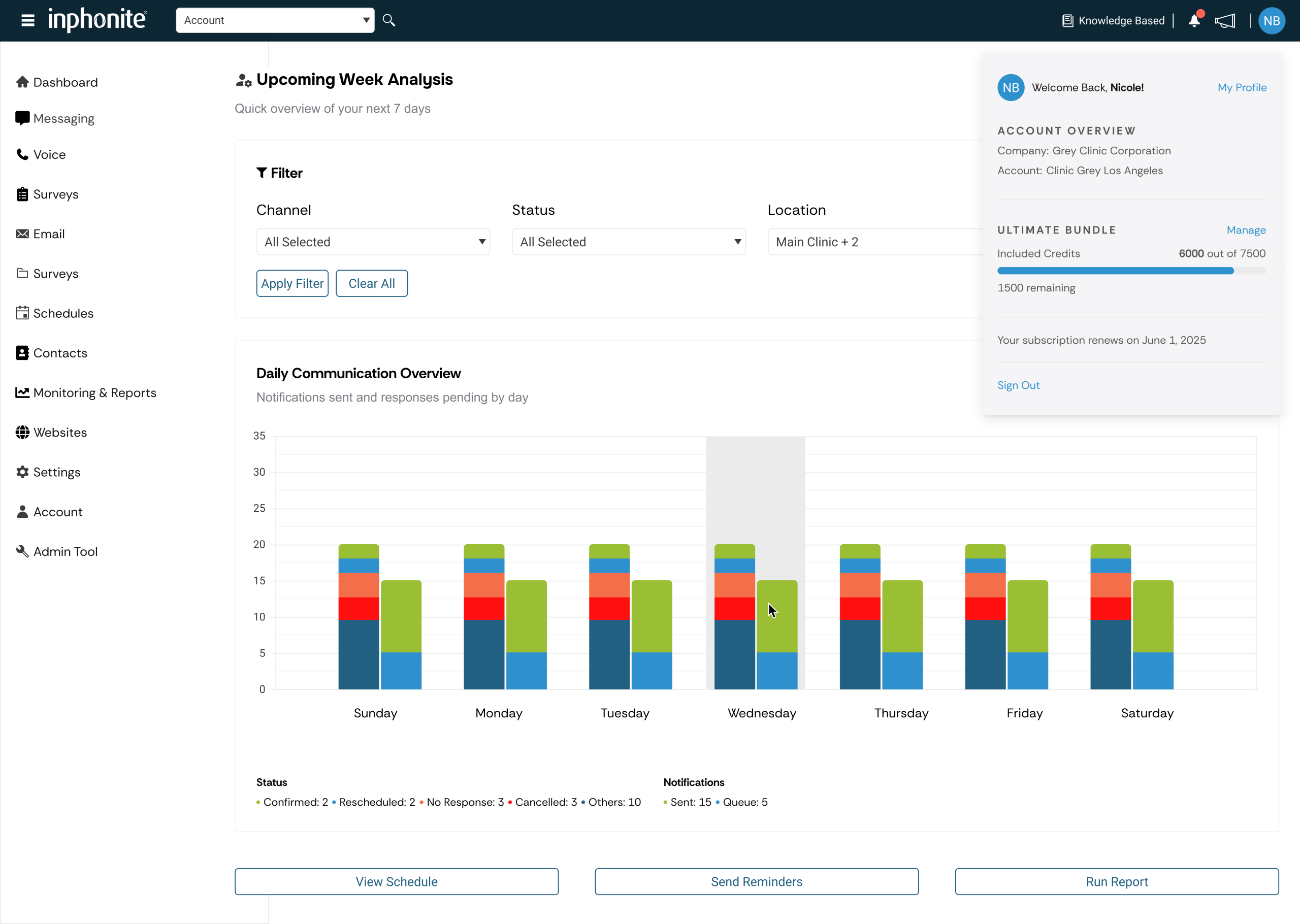Click the NB avatar in top bar

click(x=1272, y=21)
